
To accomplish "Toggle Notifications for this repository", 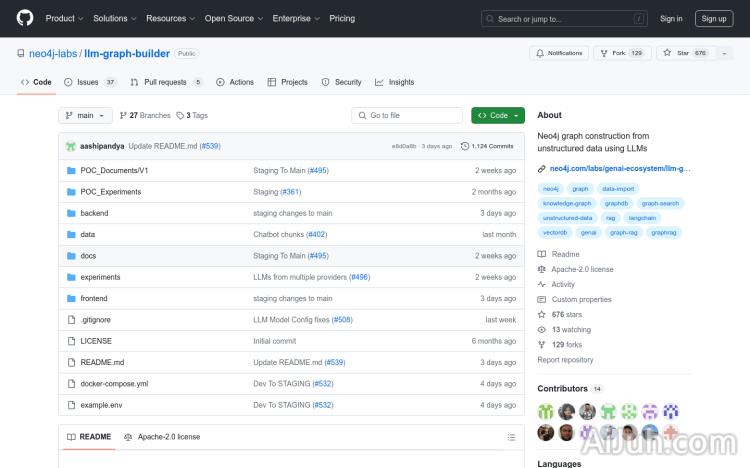I will click(559, 53).
